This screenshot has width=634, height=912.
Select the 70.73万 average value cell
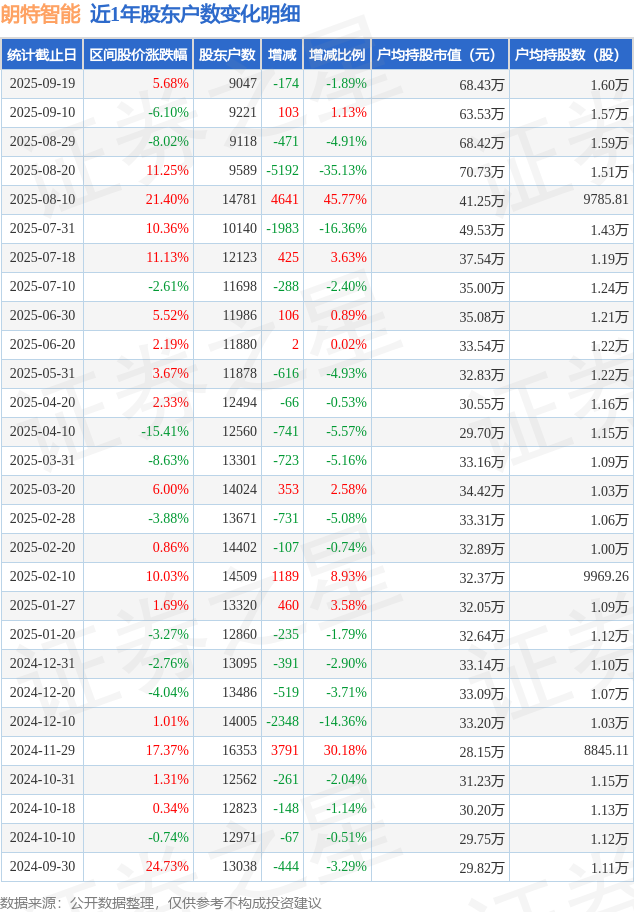[481, 172]
